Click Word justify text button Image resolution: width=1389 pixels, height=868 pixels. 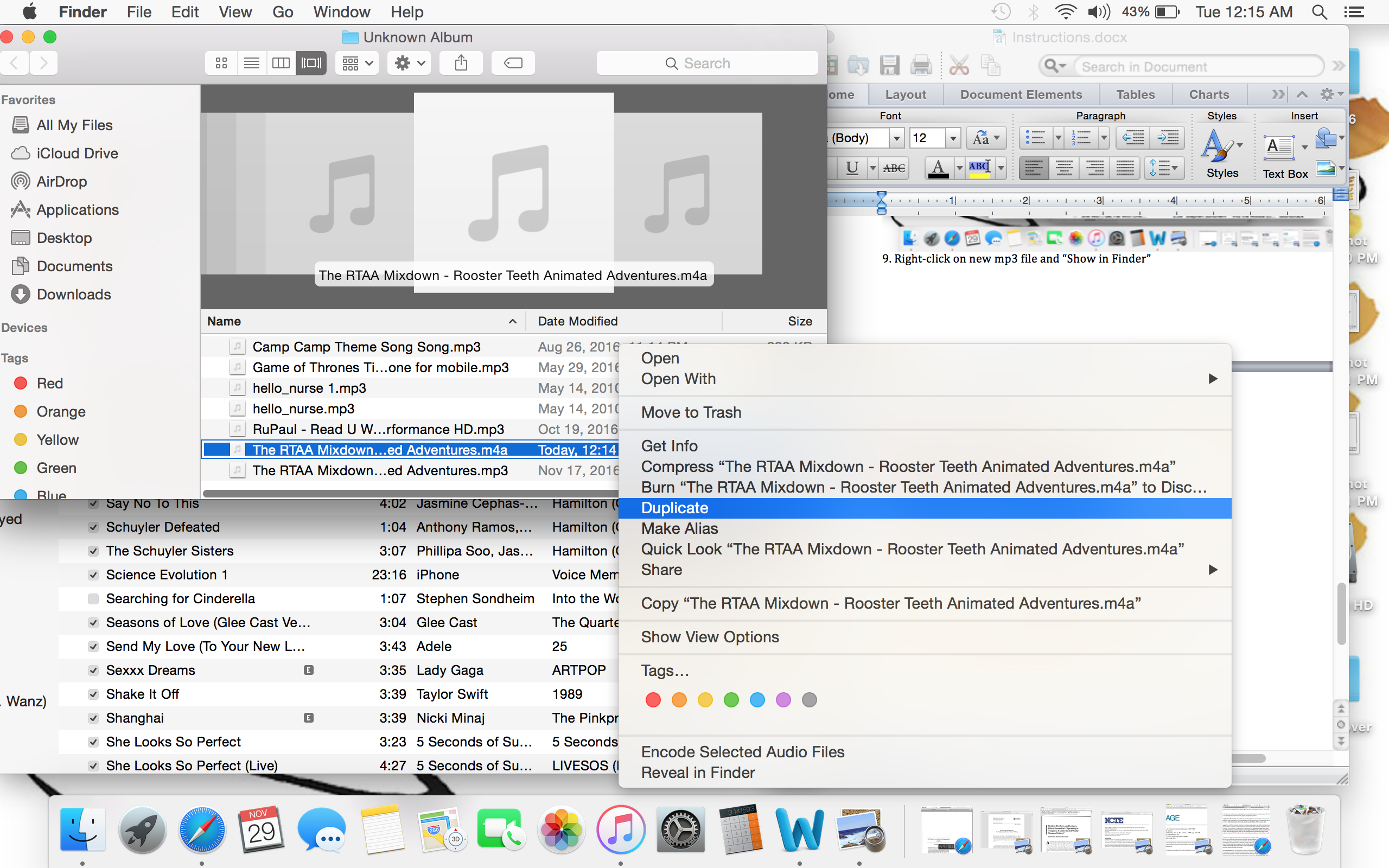pos(1125,168)
